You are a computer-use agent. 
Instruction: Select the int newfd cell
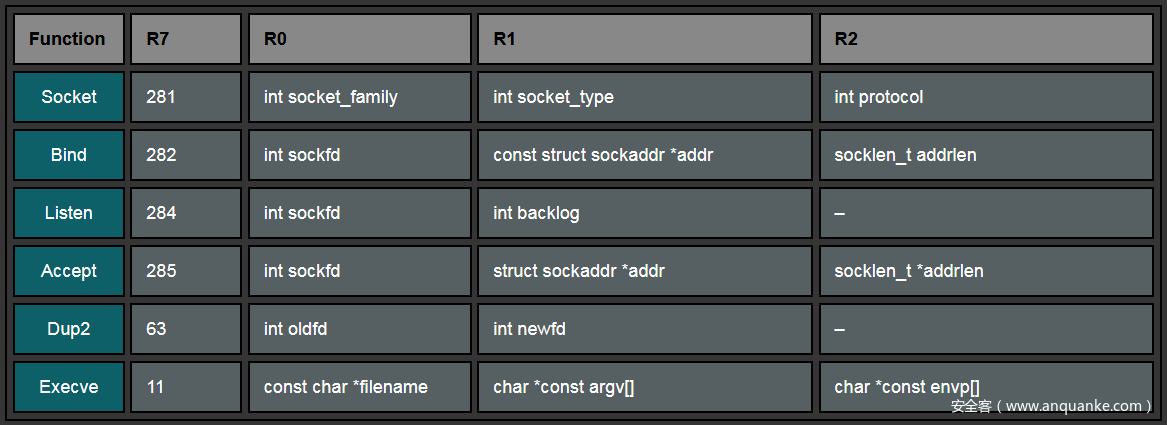pos(645,329)
